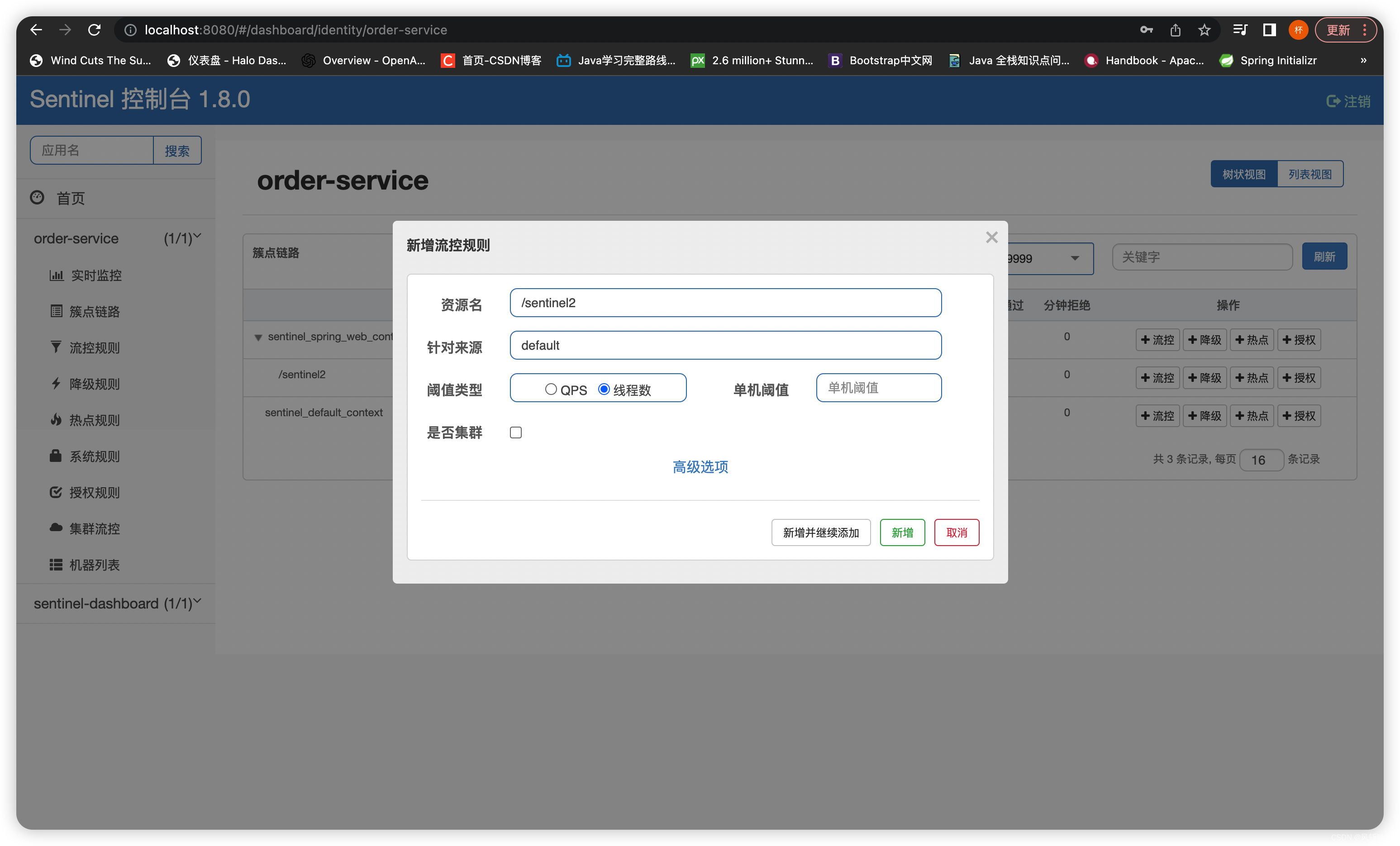Click the browser side panel icon
This screenshot has width=1400, height=846.
pos(1269,30)
